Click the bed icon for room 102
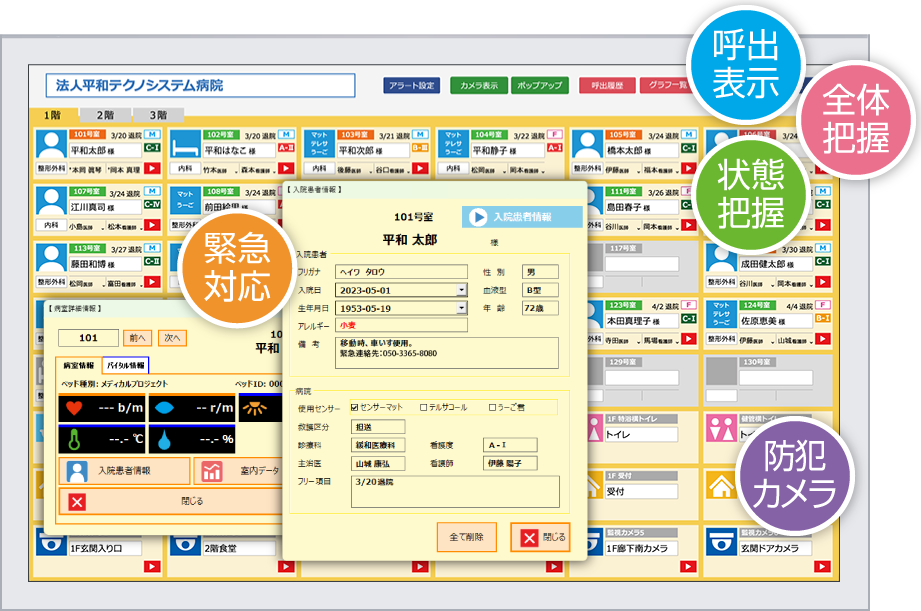Viewport: 921px width, 611px height. click(x=185, y=148)
